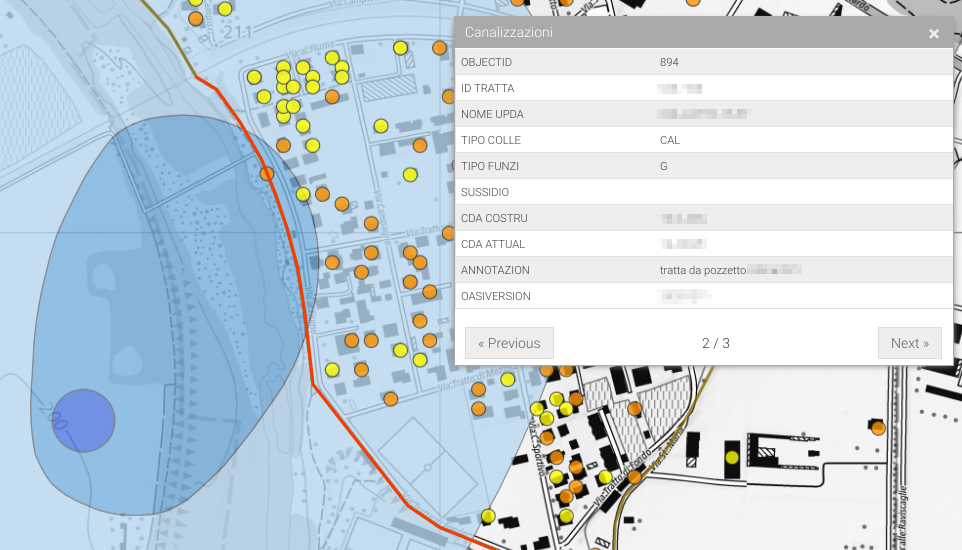Viewport: 962px width, 550px height.
Task: Click the small dark blue circle on map
Action: coord(83,420)
